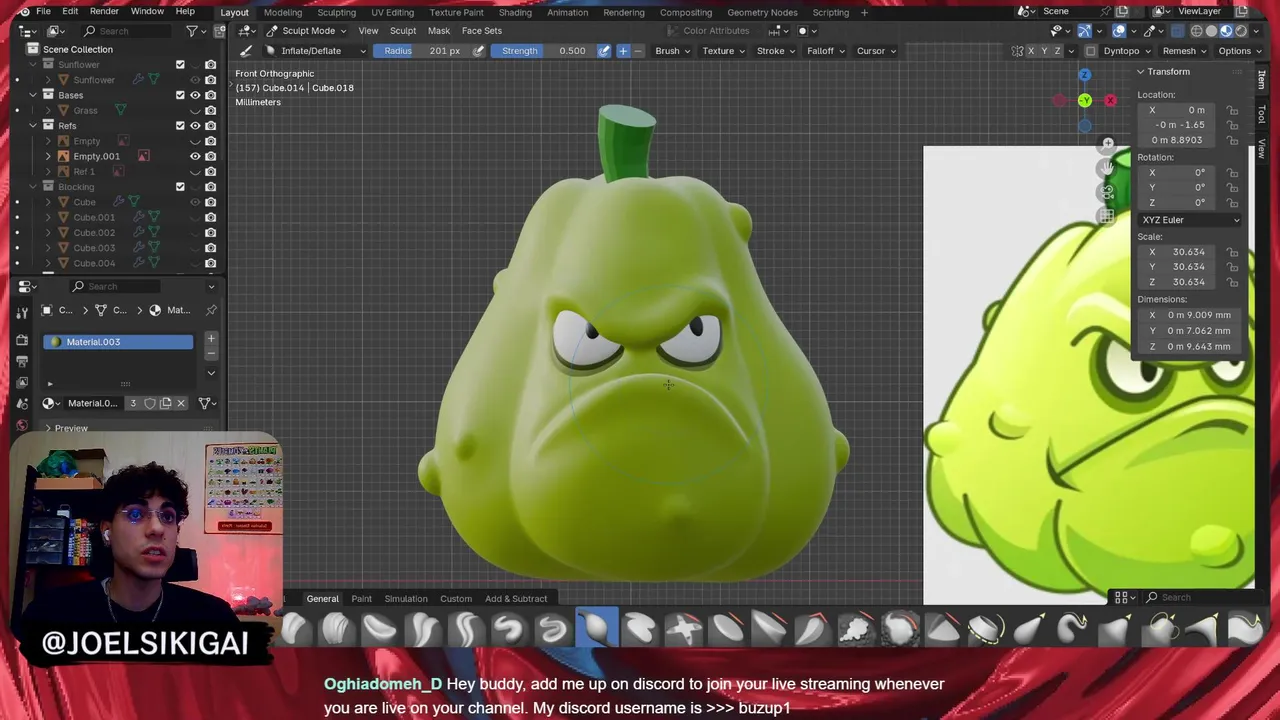This screenshot has height=720, width=1280.
Task: Toggle fake user shield for the material
Action: coord(150,403)
